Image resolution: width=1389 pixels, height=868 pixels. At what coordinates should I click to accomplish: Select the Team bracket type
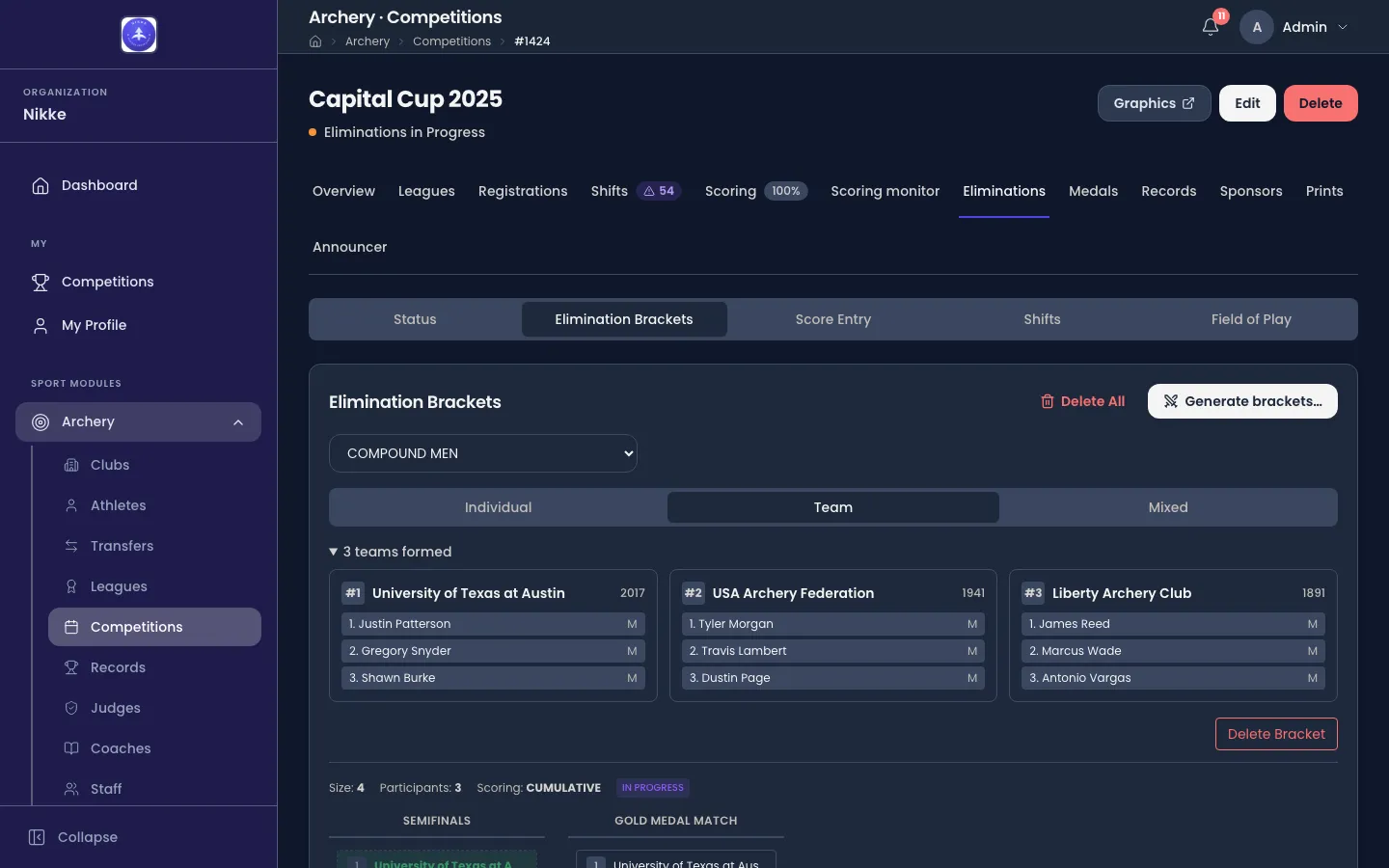tap(833, 507)
